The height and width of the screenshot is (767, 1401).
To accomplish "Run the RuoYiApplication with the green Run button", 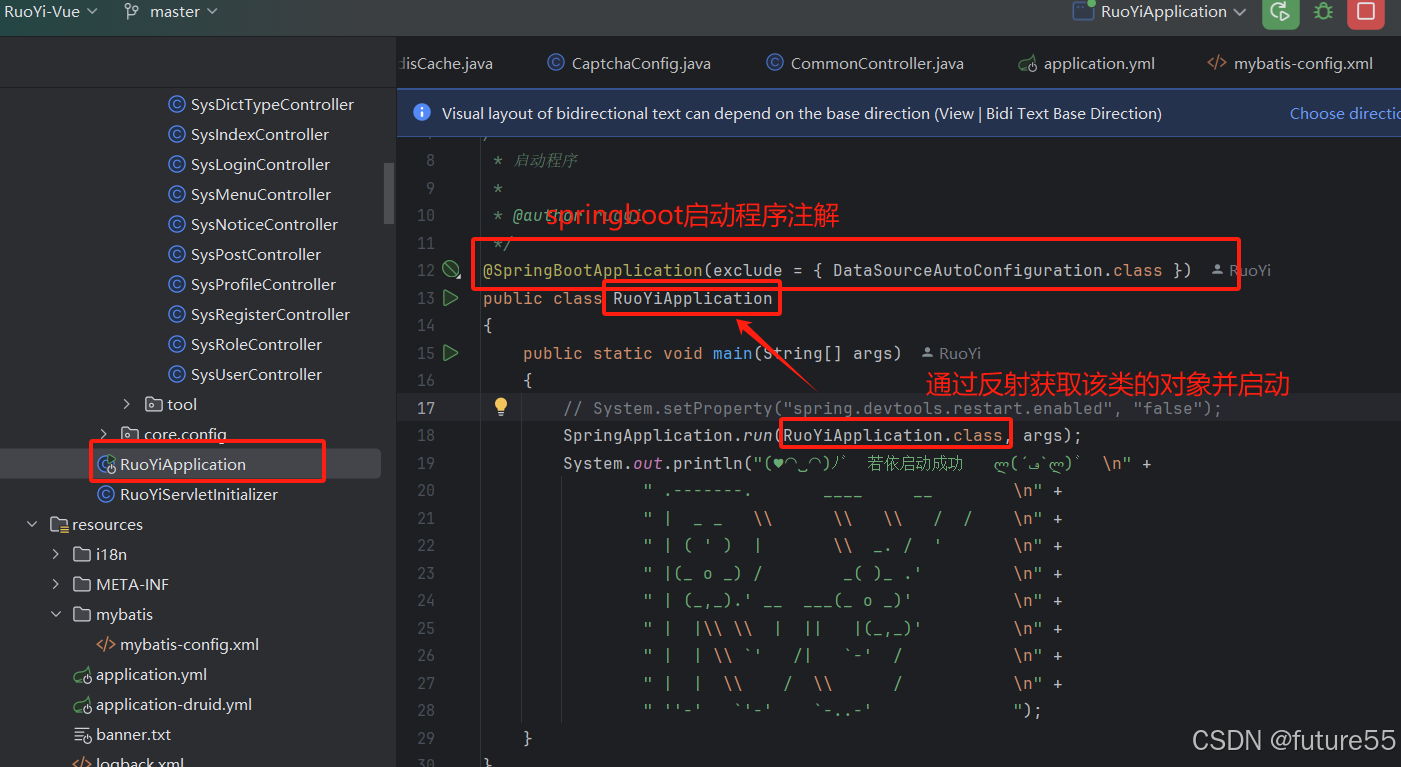I will coord(1281,14).
